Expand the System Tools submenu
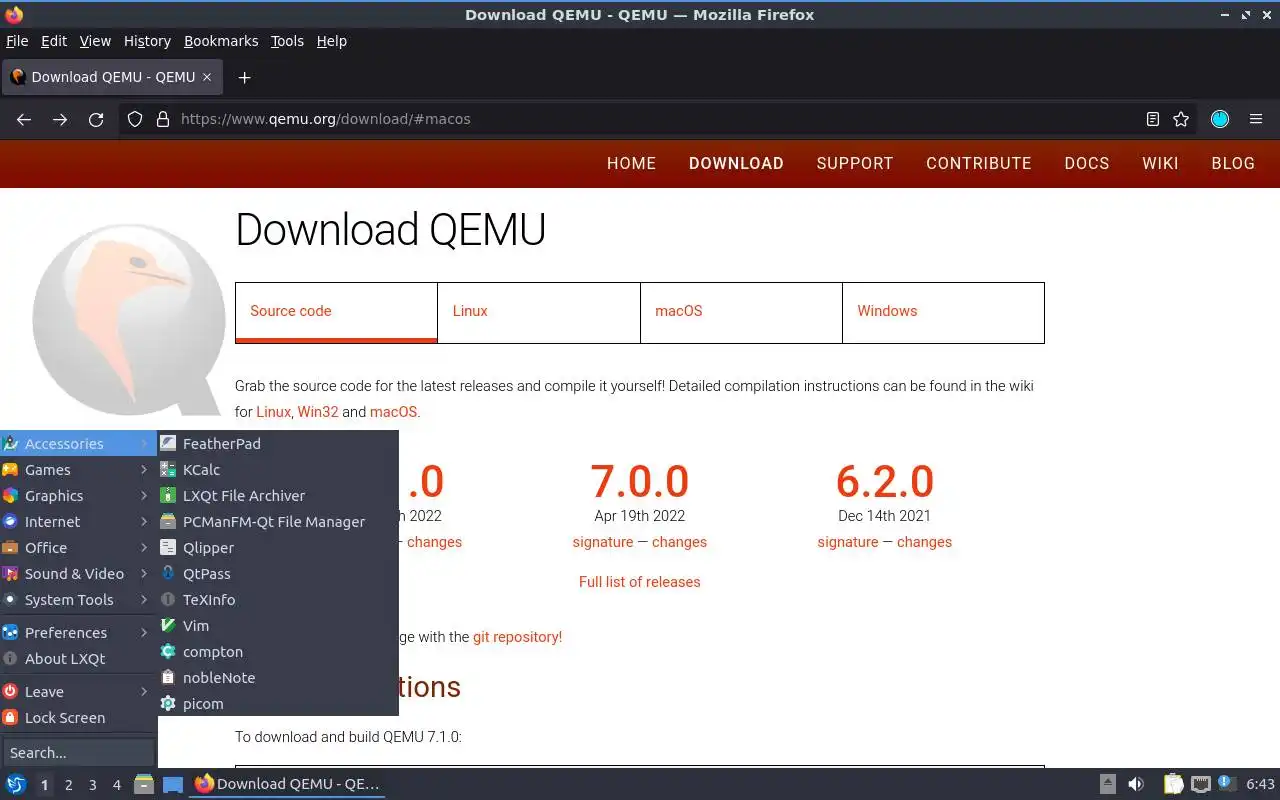Viewport: 1280px width, 800px height. 78,600
